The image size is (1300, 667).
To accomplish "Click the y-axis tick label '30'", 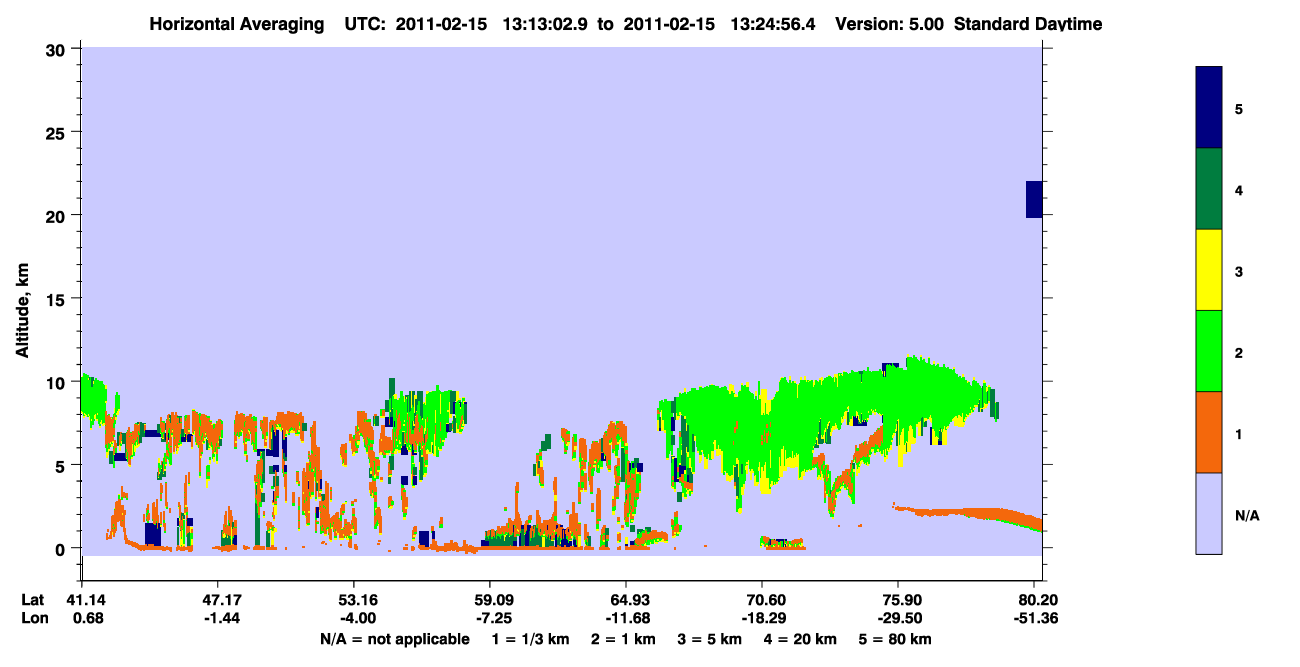I will pos(57,49).
